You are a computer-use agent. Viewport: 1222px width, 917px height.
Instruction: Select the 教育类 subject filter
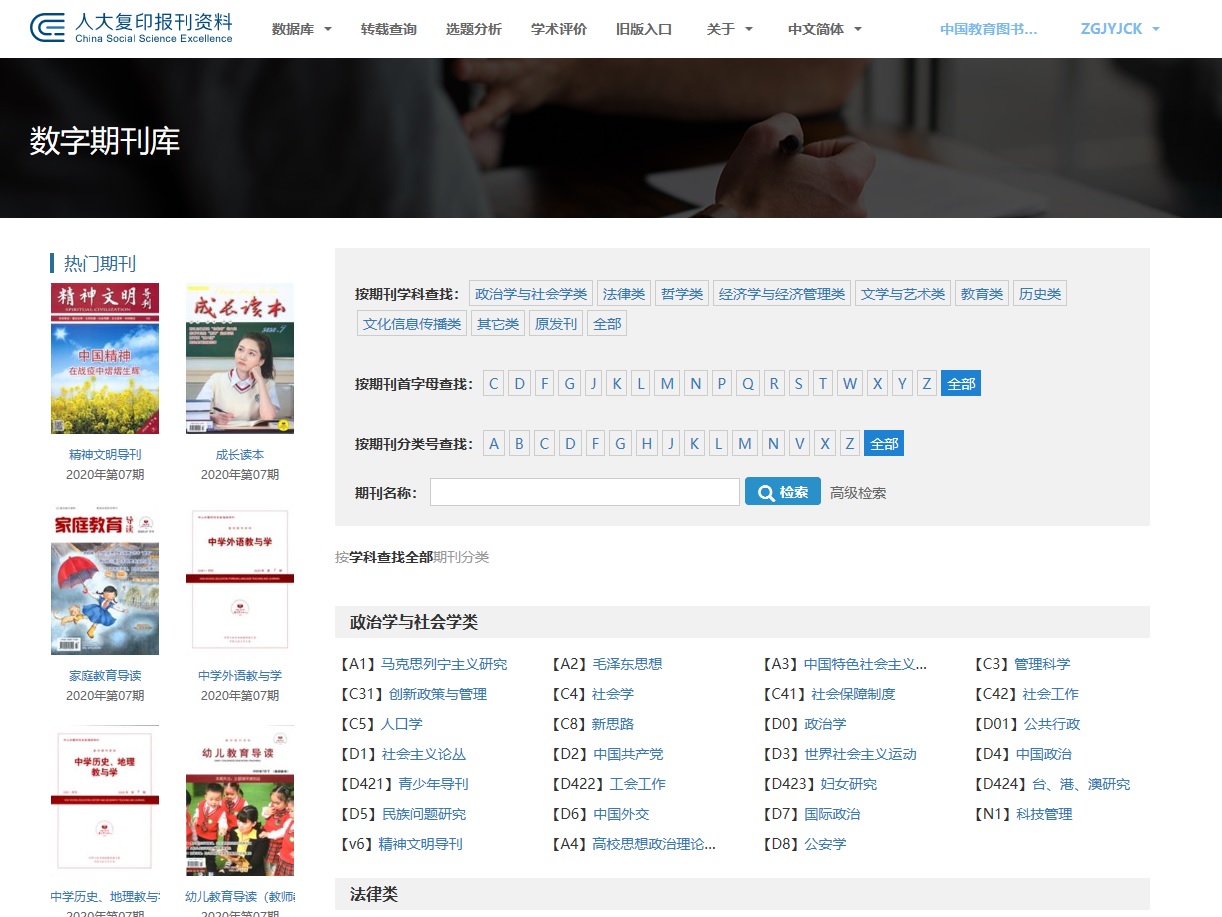tap(982, 294)
